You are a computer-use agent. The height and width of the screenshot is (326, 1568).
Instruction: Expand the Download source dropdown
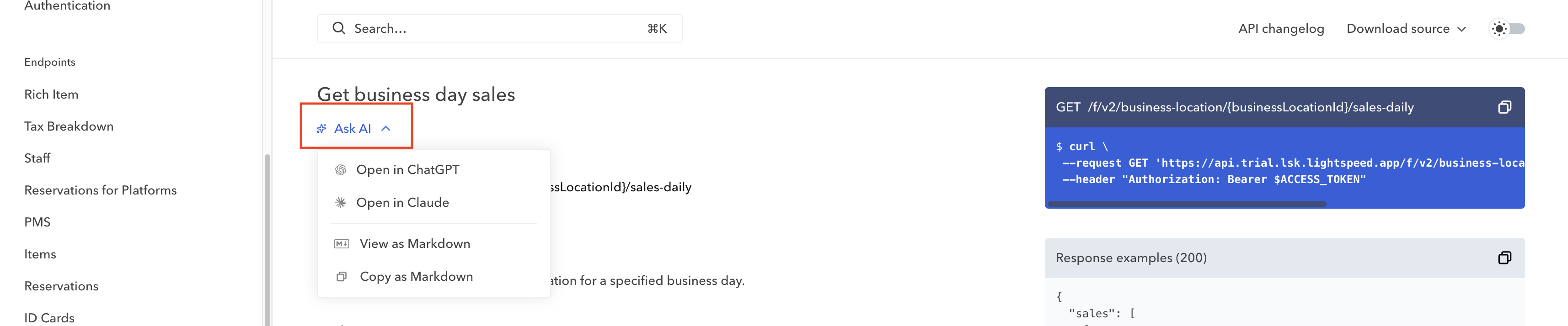click(x=1406, y=29)
